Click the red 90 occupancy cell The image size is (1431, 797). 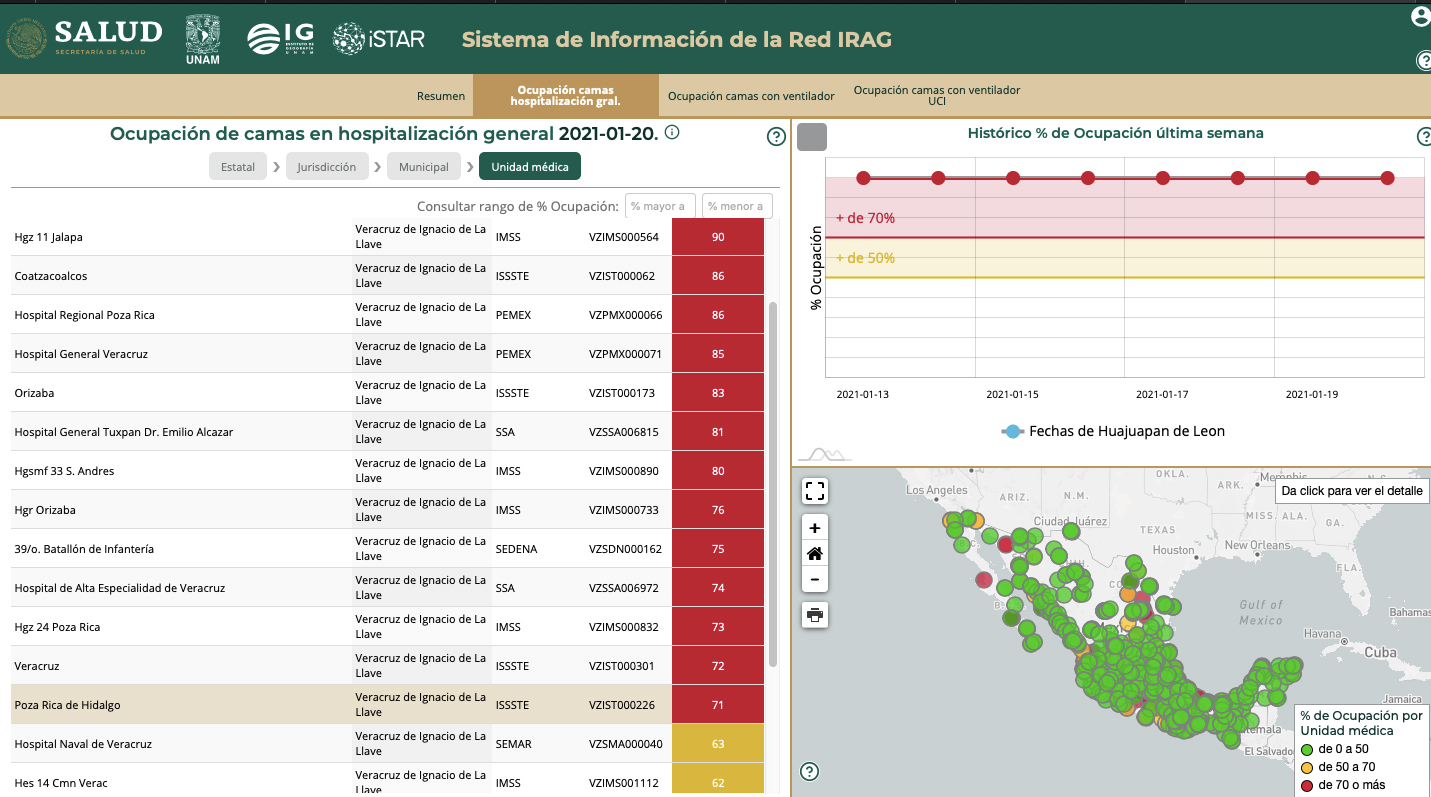(x=718, y=237)
